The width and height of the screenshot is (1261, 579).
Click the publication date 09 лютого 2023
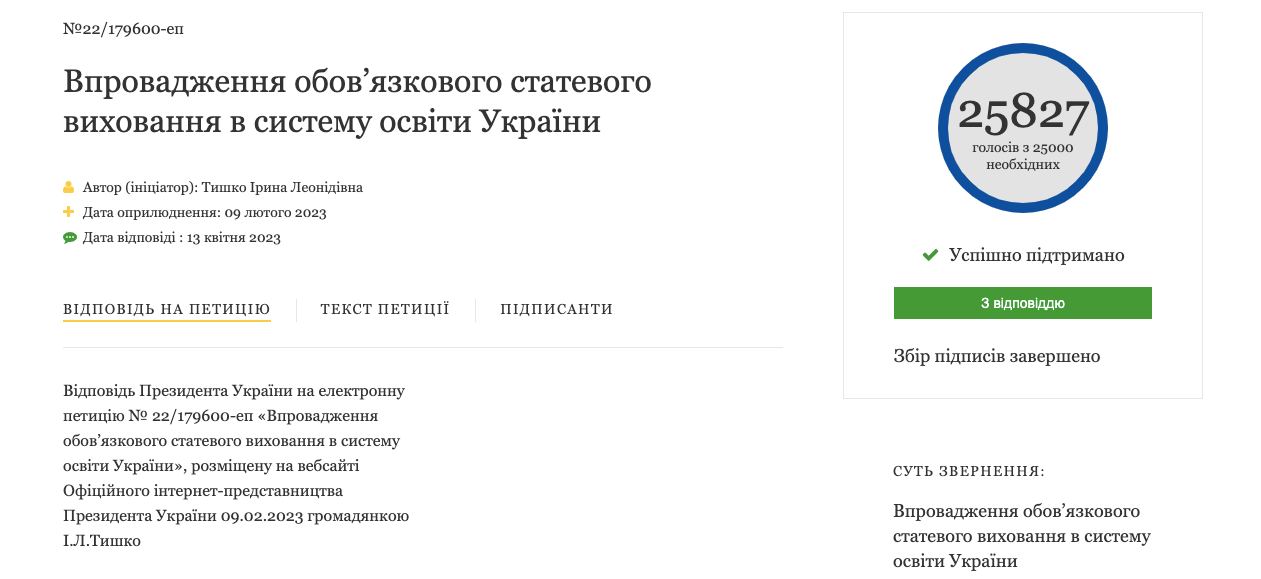275,212
